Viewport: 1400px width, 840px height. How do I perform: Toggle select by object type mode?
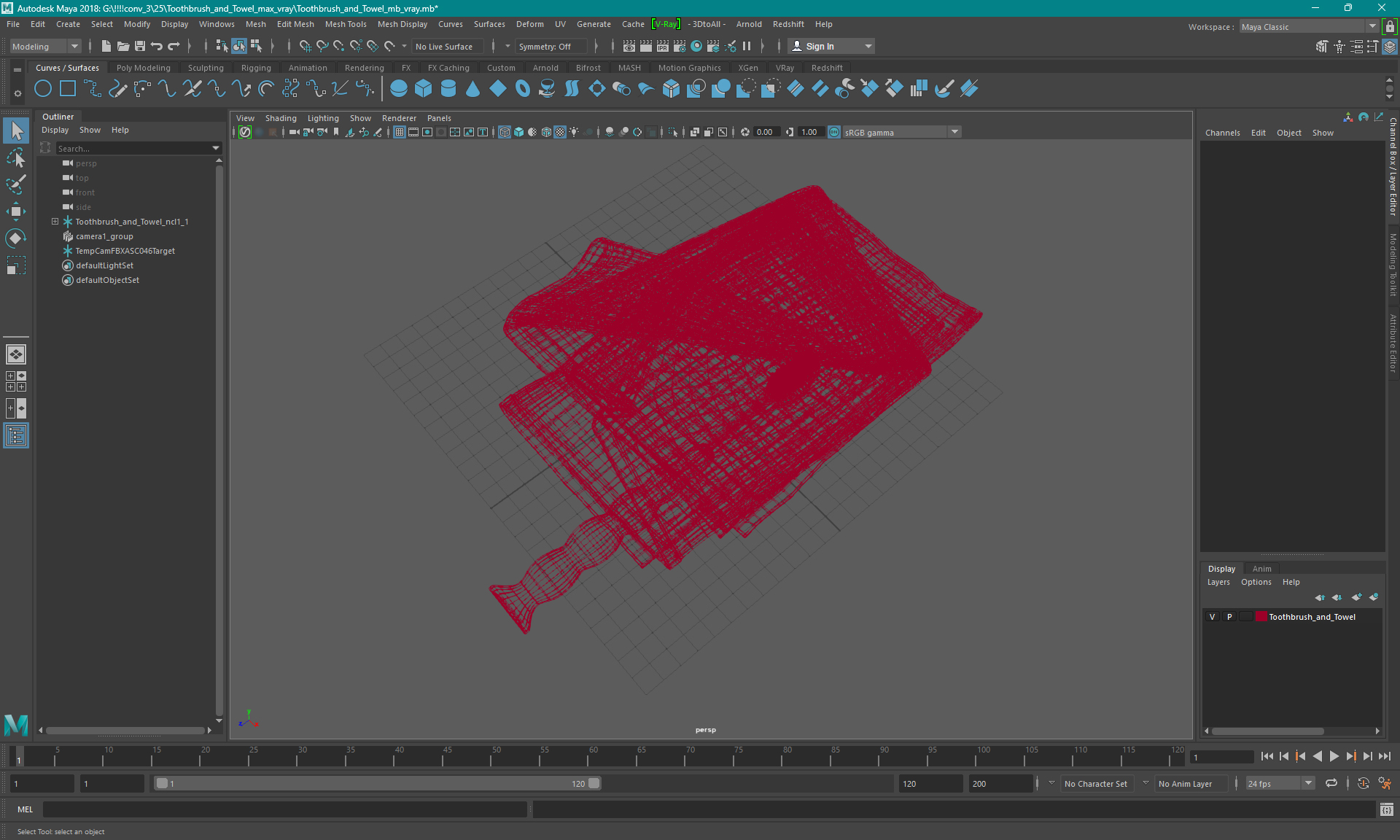[x=239, y=46]
